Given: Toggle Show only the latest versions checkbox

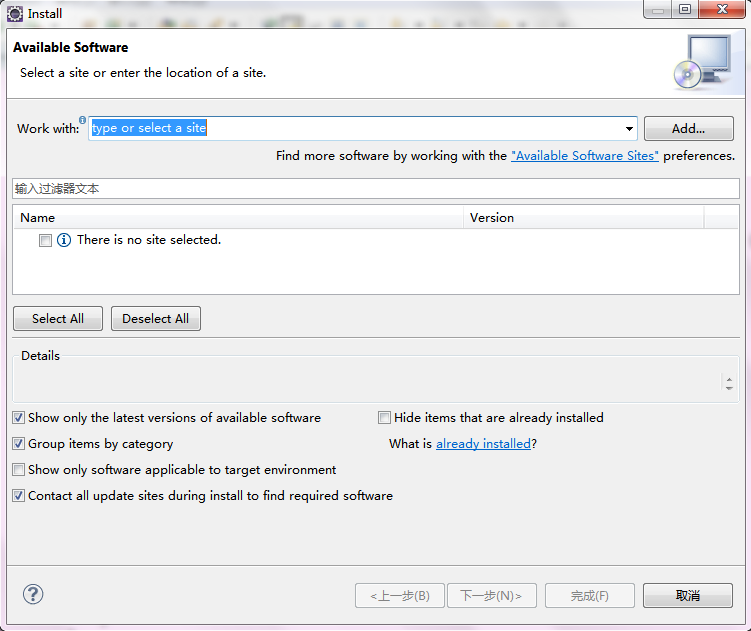Looking at the screenshot, I should 19,418.
